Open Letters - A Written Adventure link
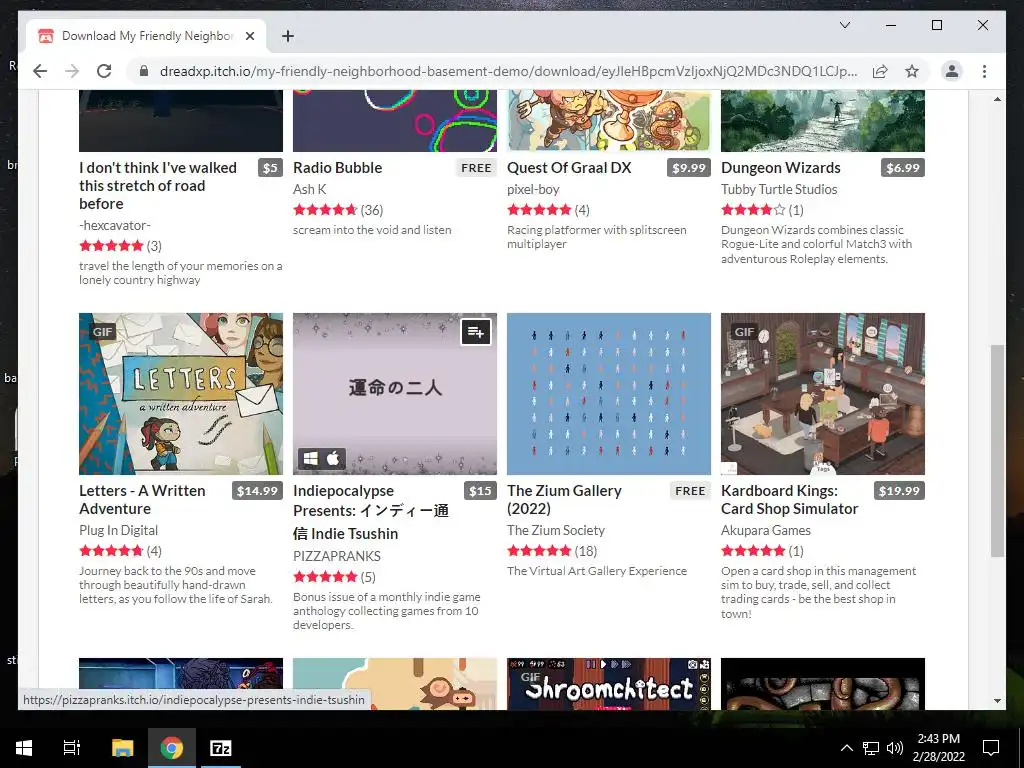The image size is (1024, 768). point(142,500)
